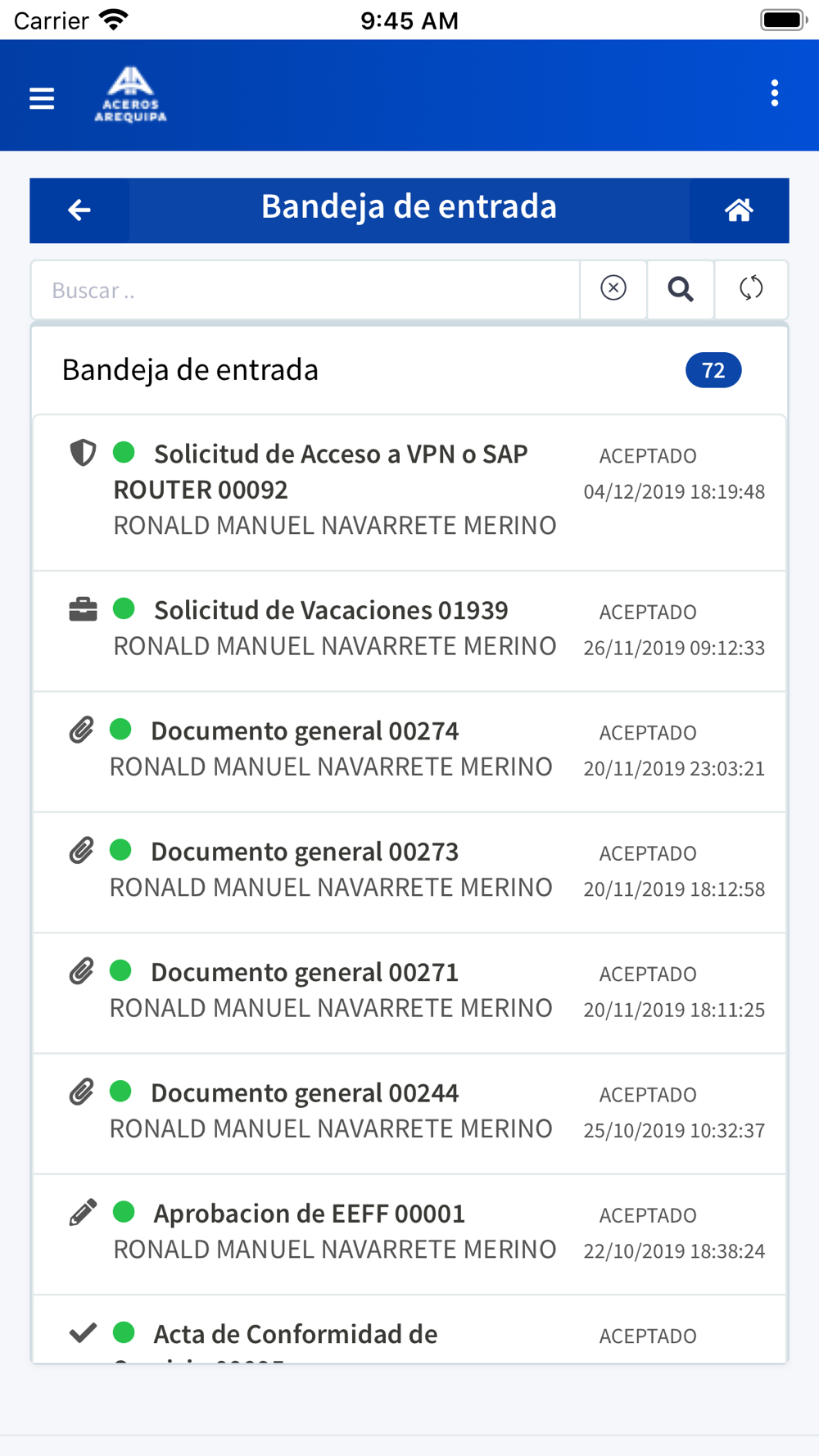Click the 72 count badge
Screen dimensions: 819x1456
click(713, 370)
